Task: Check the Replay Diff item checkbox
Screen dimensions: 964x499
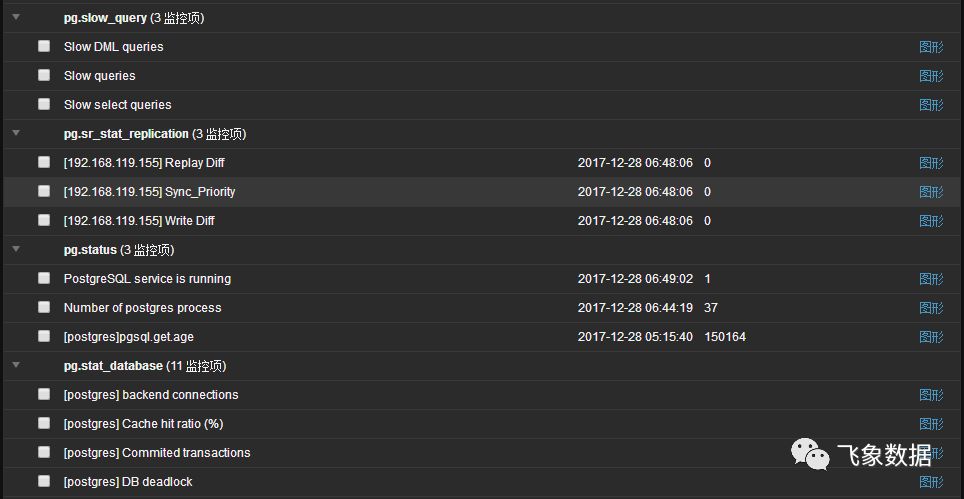Action: coord(44,162)
